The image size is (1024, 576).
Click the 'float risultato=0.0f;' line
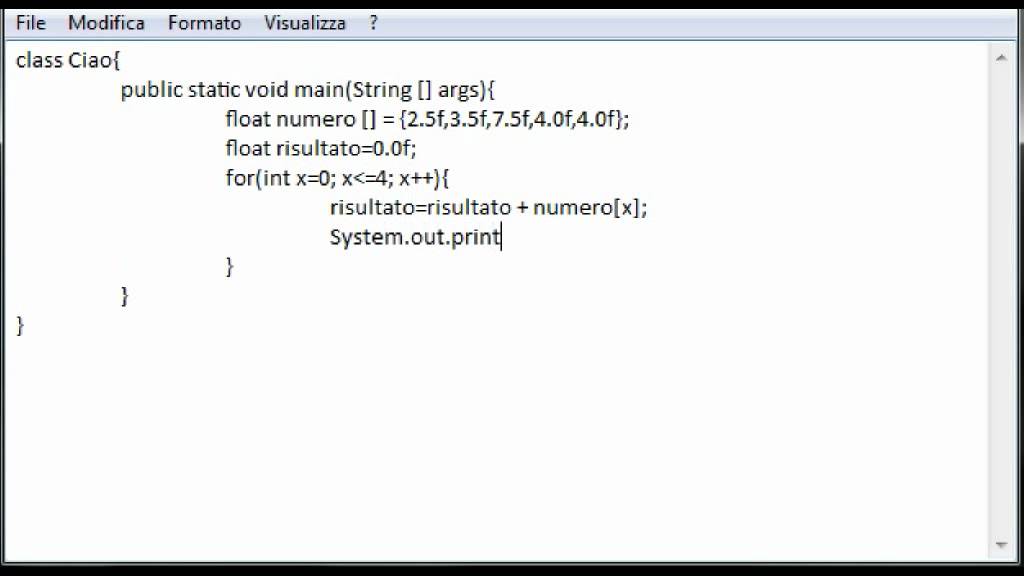(x=320, y=149)
